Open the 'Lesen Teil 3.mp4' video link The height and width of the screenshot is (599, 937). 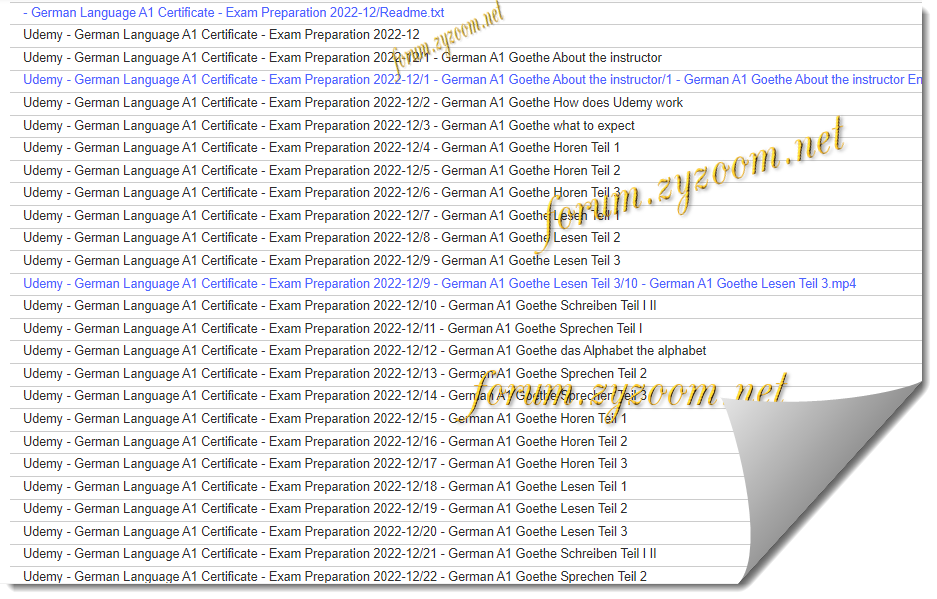pos(439,283)
